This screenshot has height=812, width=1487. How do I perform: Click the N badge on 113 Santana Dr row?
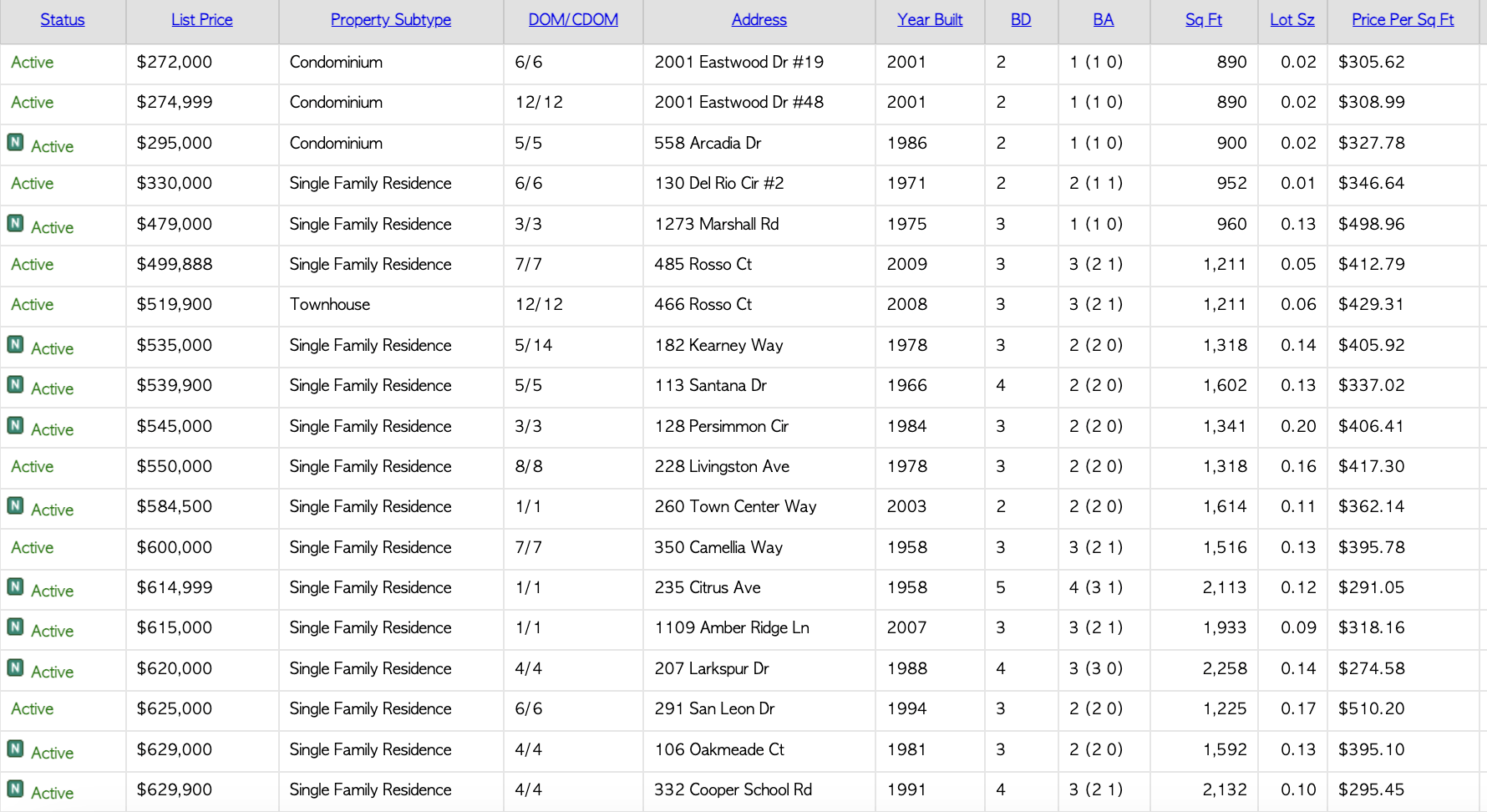[15, 384]
